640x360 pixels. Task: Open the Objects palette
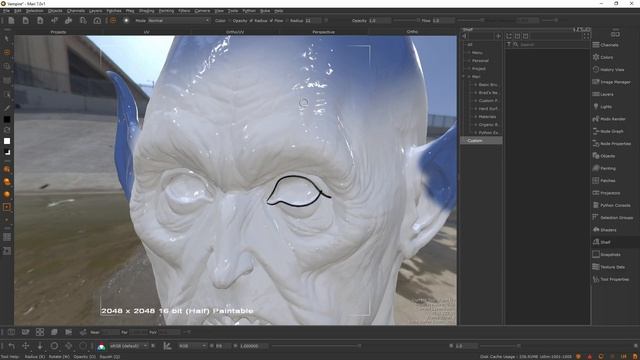(604, 156)
